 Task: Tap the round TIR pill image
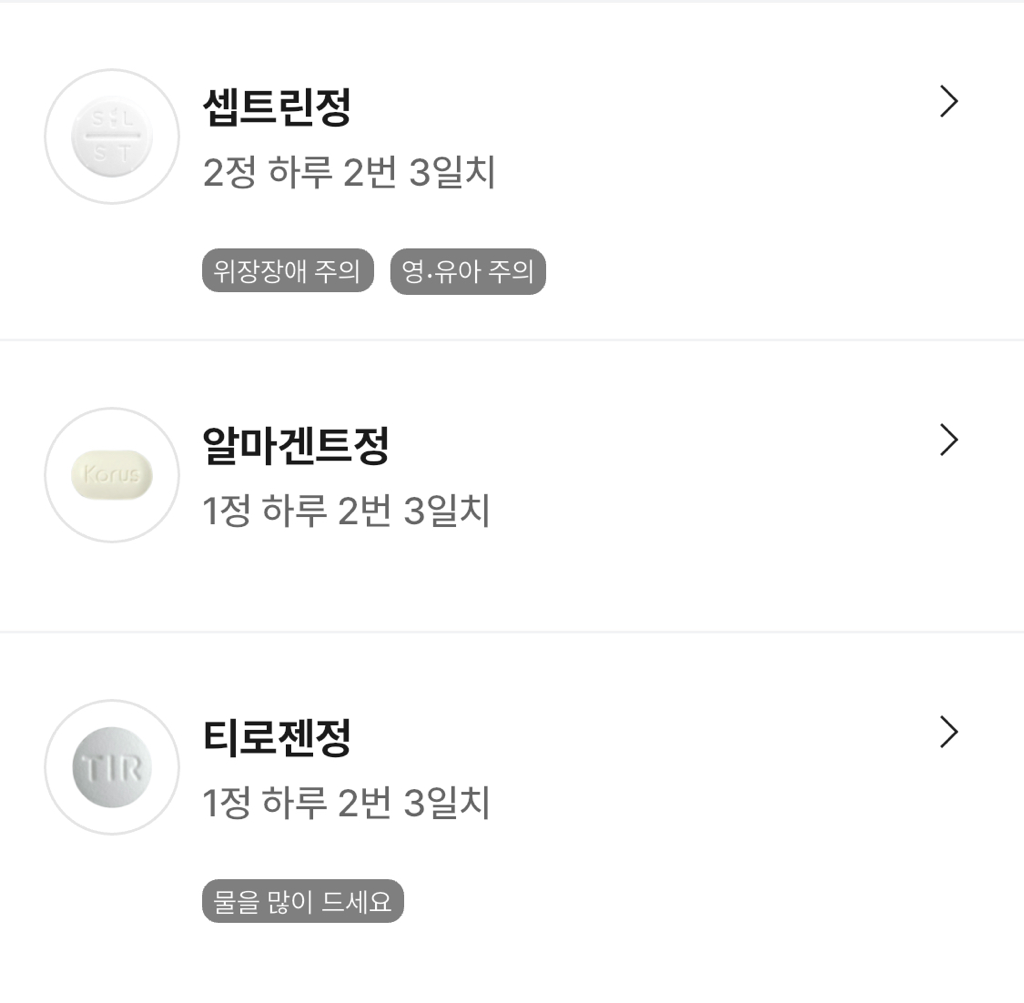tap(112, 767)
